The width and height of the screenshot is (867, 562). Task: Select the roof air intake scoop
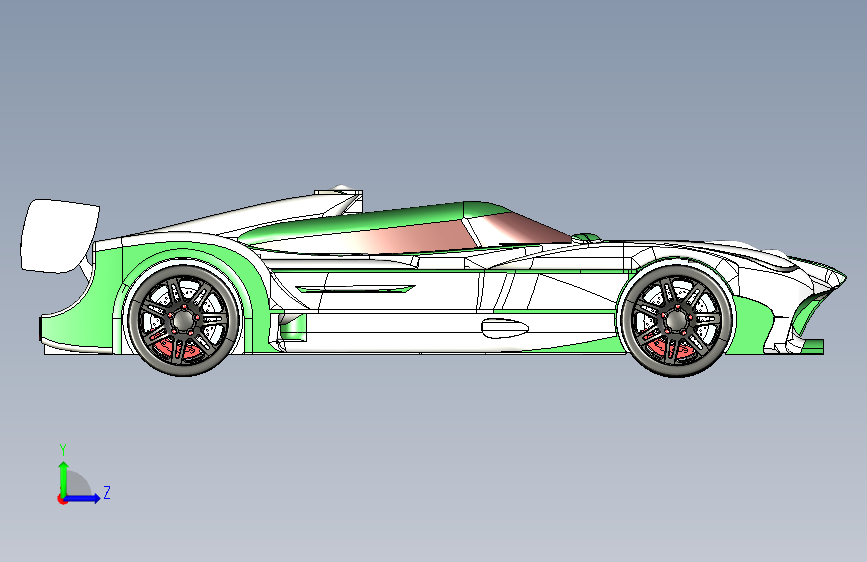(x=339, y=200)
